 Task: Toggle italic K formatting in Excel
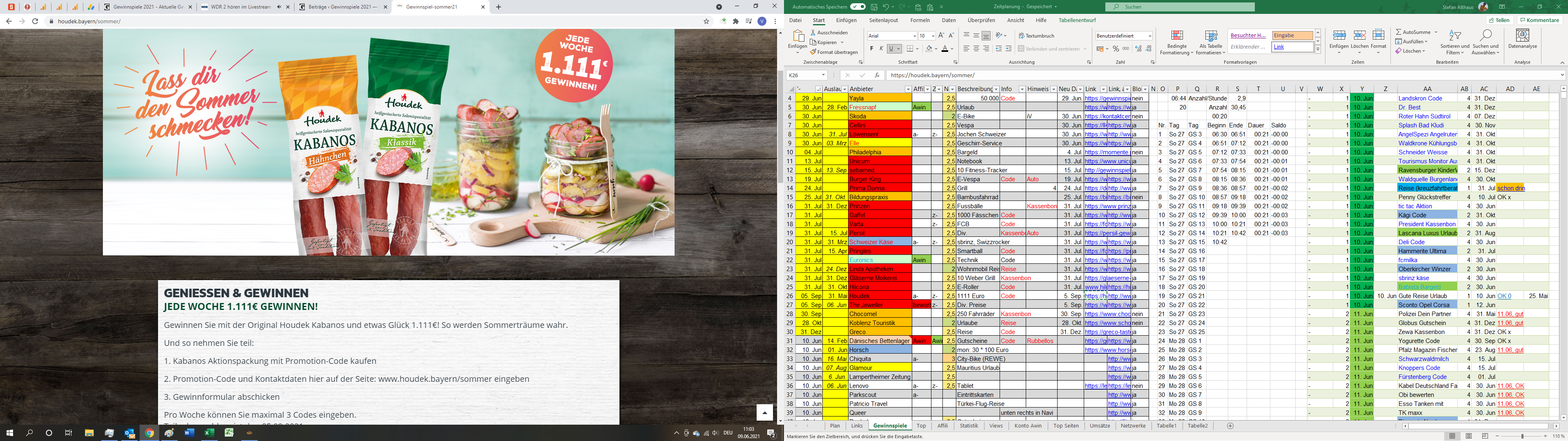pyautogui.click(x=882, y=49)
